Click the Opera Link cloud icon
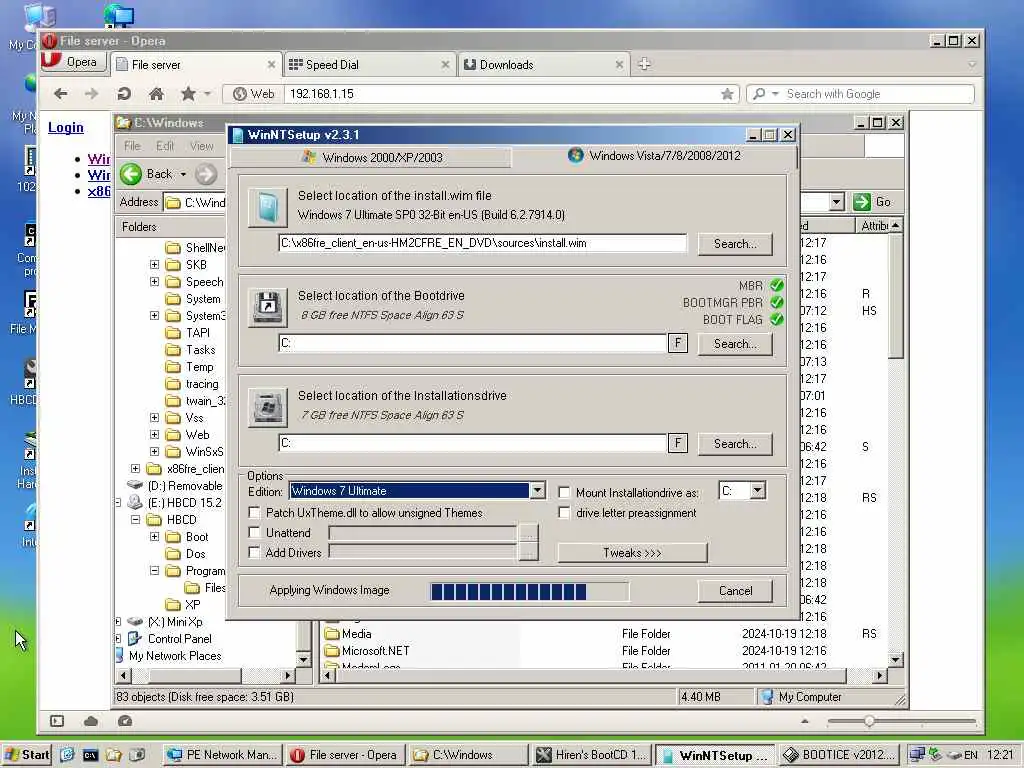1024x768 pixels. coord(91,721)
